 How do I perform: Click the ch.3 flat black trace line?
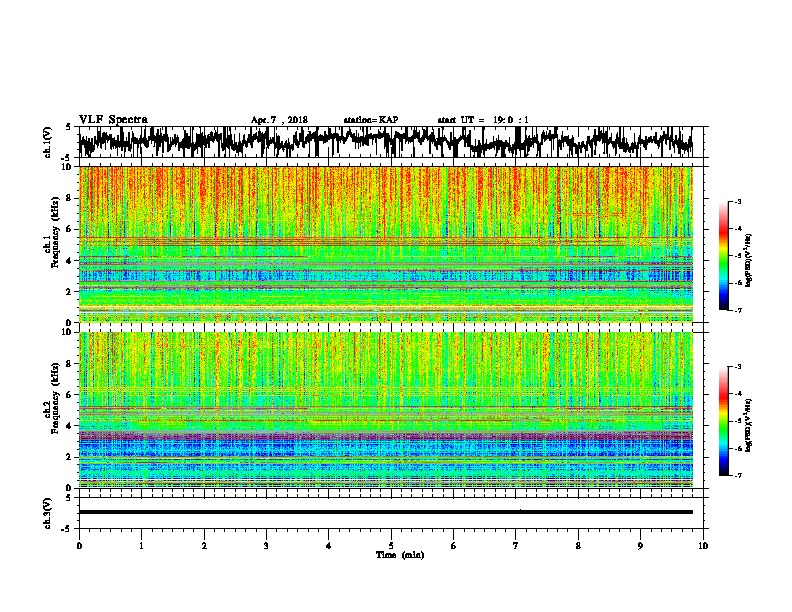coord(385,512)
